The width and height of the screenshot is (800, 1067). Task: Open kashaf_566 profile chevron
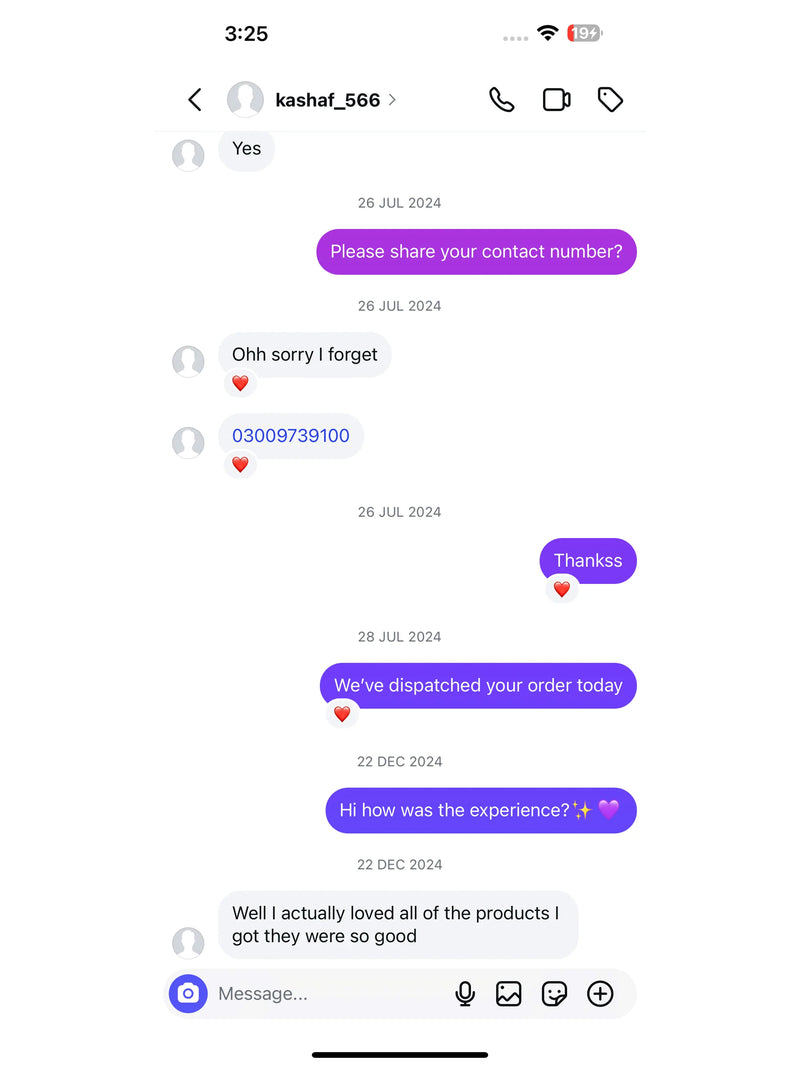(393, 100)
